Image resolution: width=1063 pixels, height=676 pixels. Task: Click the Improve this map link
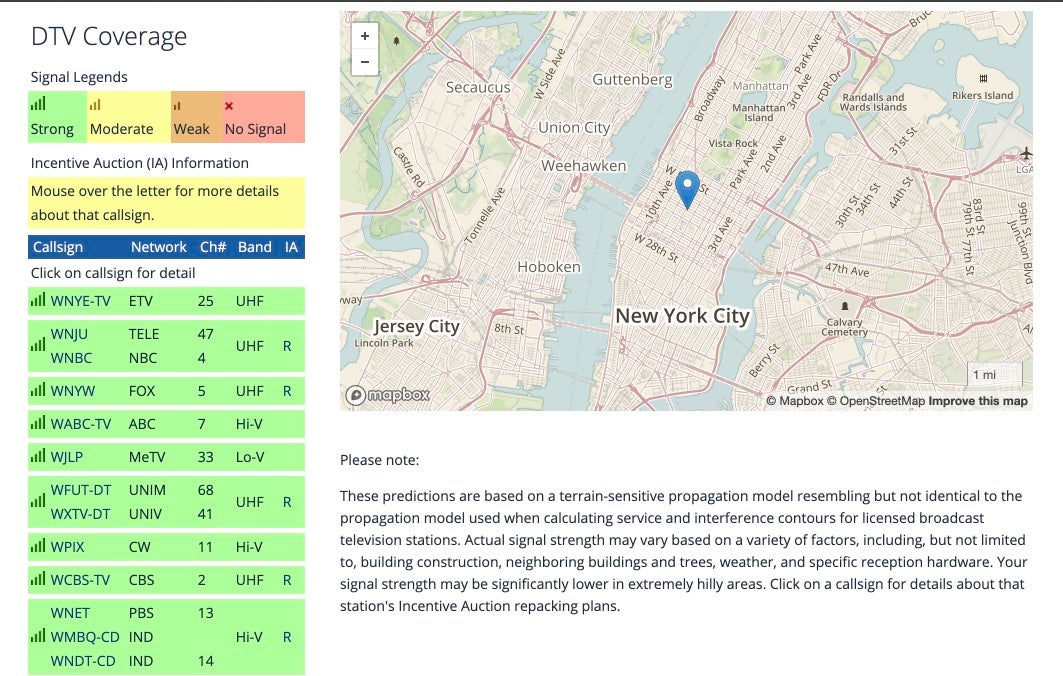tap(978, 401)
